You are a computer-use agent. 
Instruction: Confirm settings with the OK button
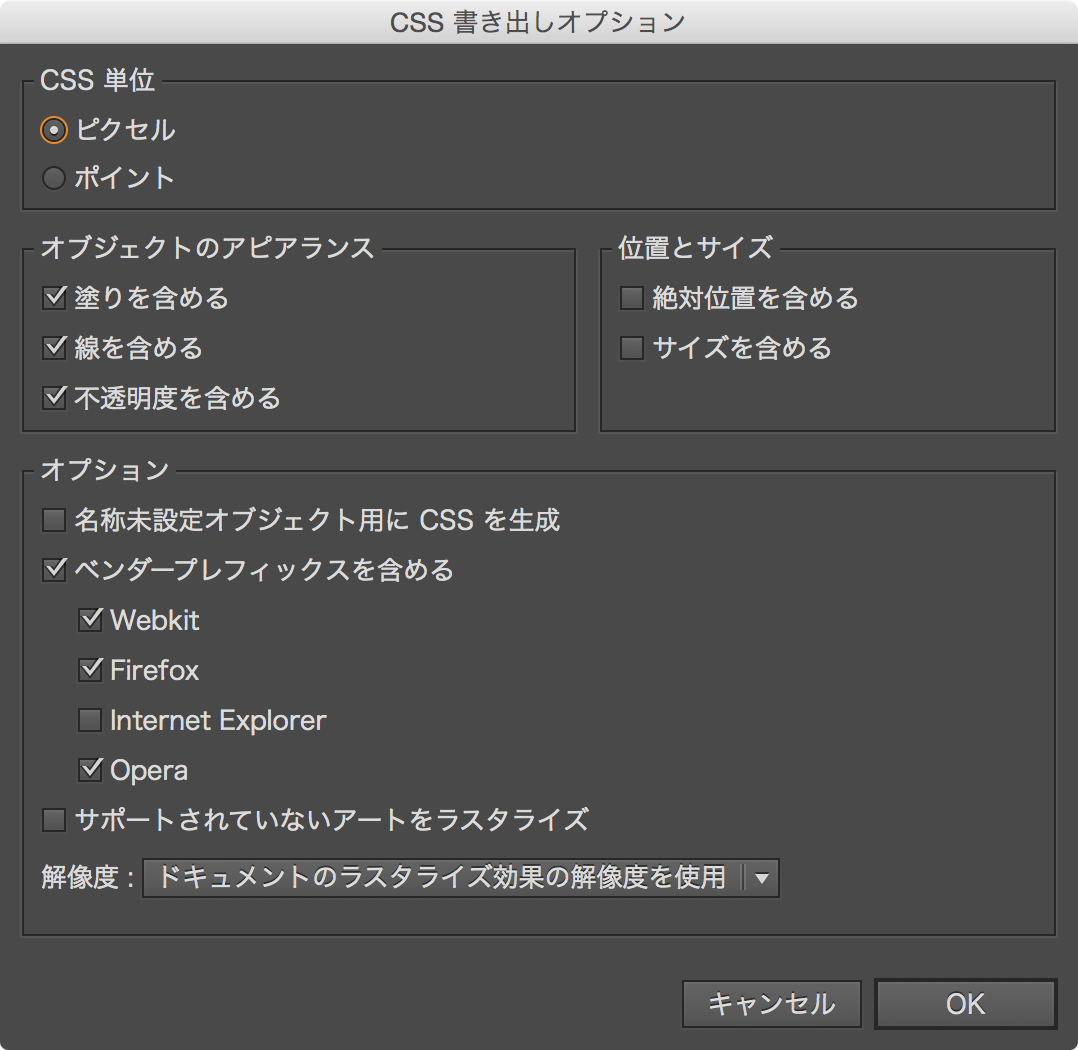coord(964,1004)
